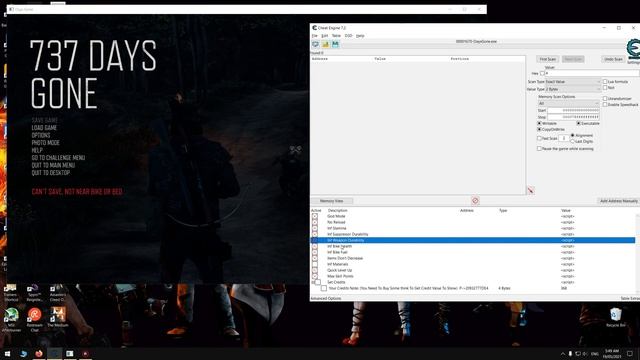This screenshot has width=640, height=360.
Task: Expand the Set Credits group
Action: point(313,282)
